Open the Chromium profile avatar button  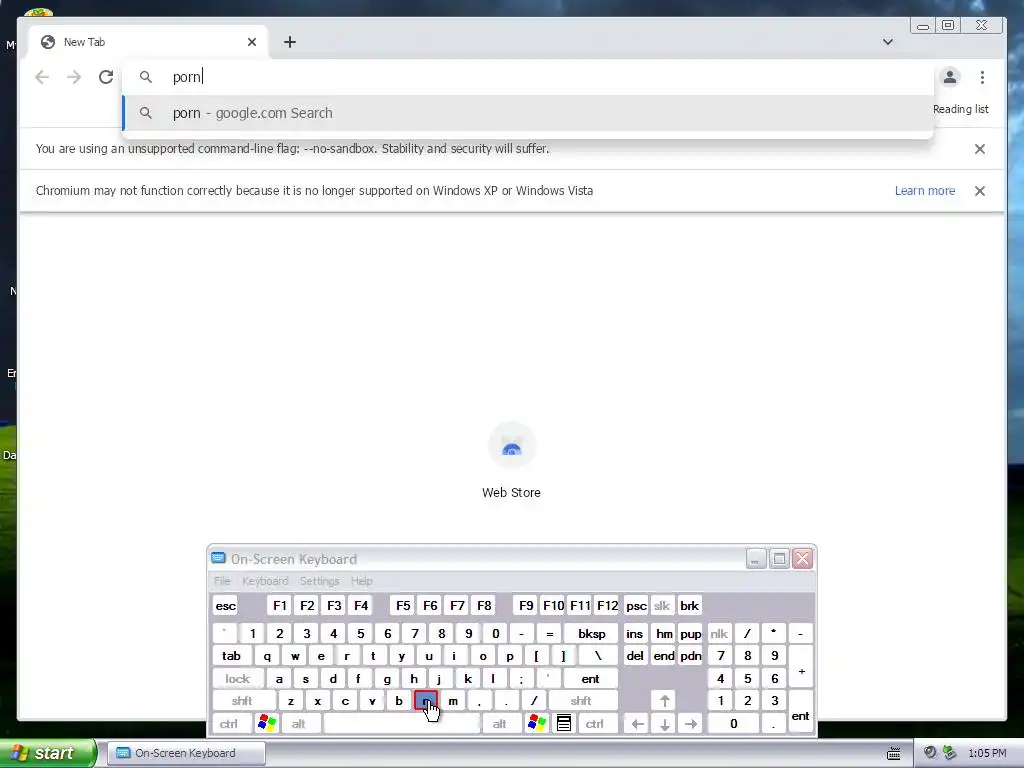950,77
